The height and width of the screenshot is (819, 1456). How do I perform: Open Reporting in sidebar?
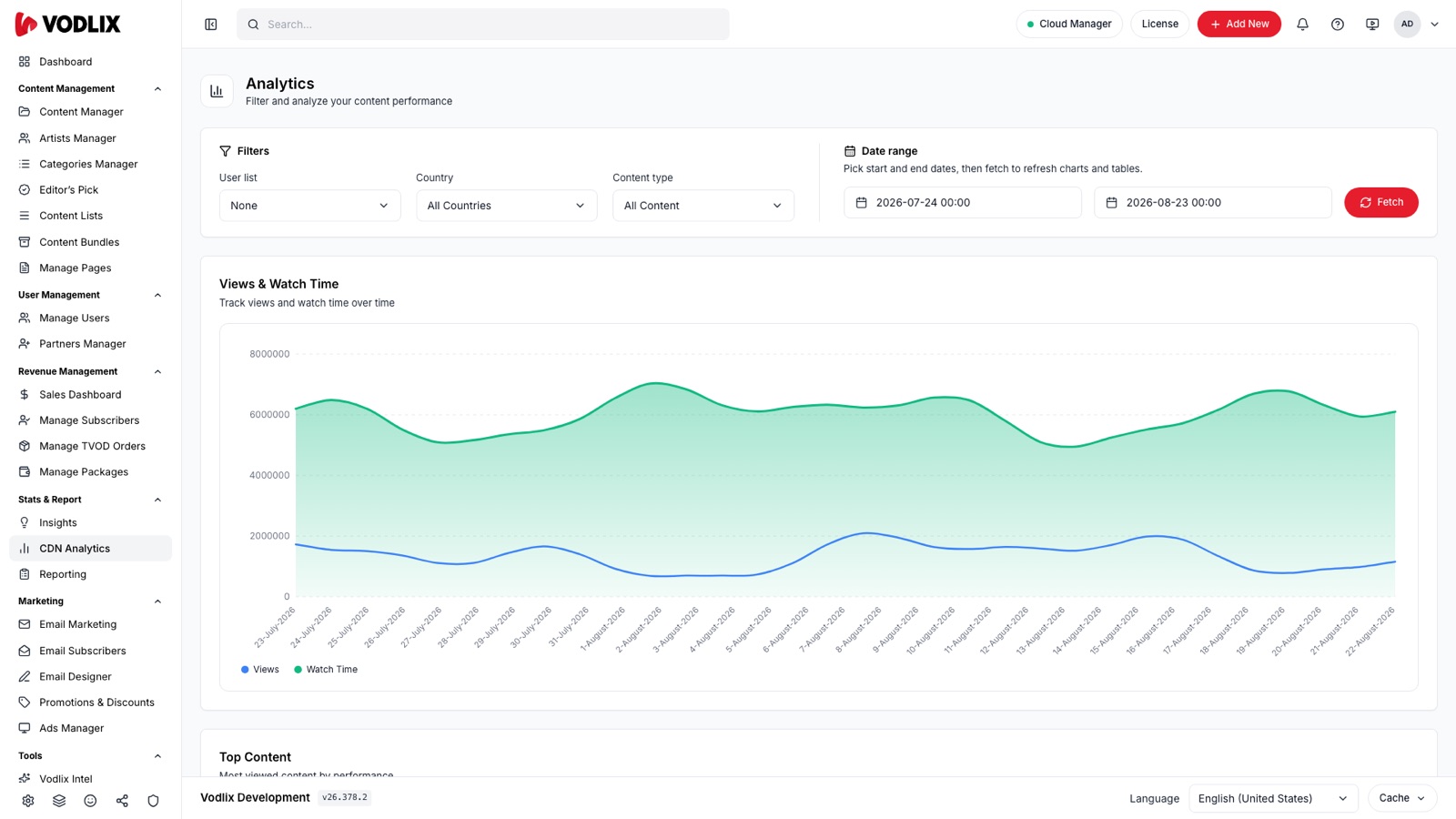pos(90,575)
